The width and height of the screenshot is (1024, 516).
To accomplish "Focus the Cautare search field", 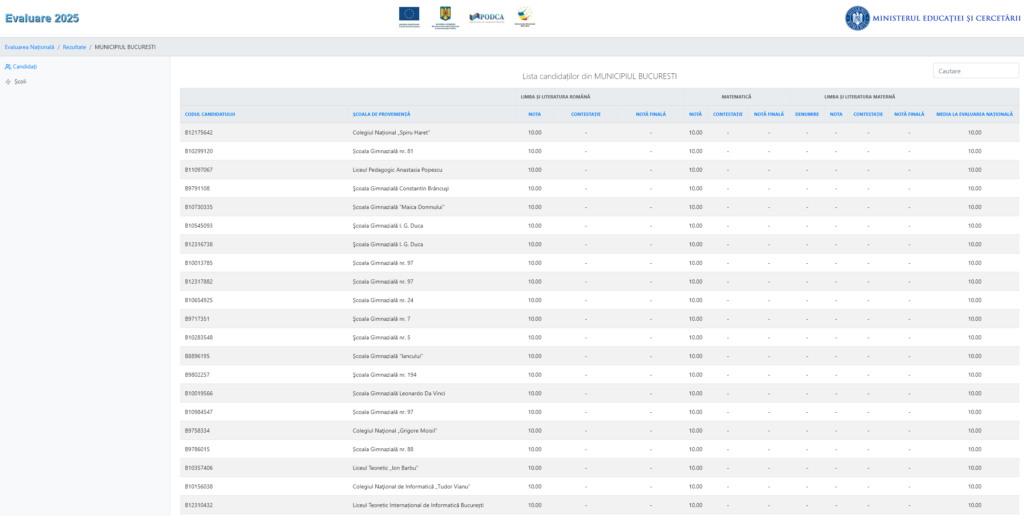I will tap(976, 71).
